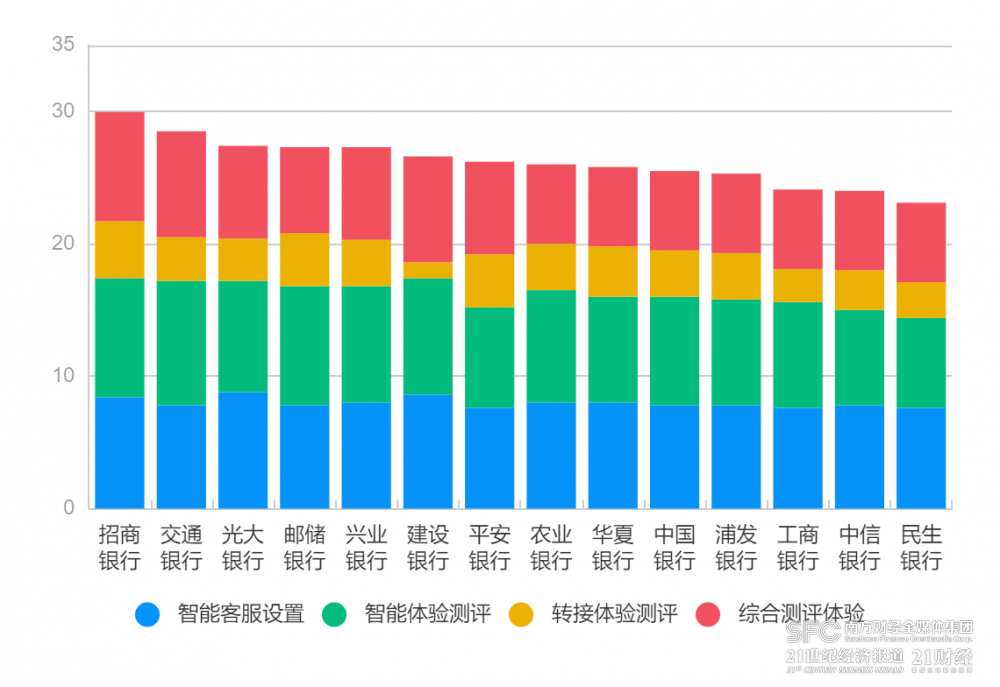
Task: Click the red segment of 工商银行 bar
Action: pyautogui.click(x=798, y=229)
